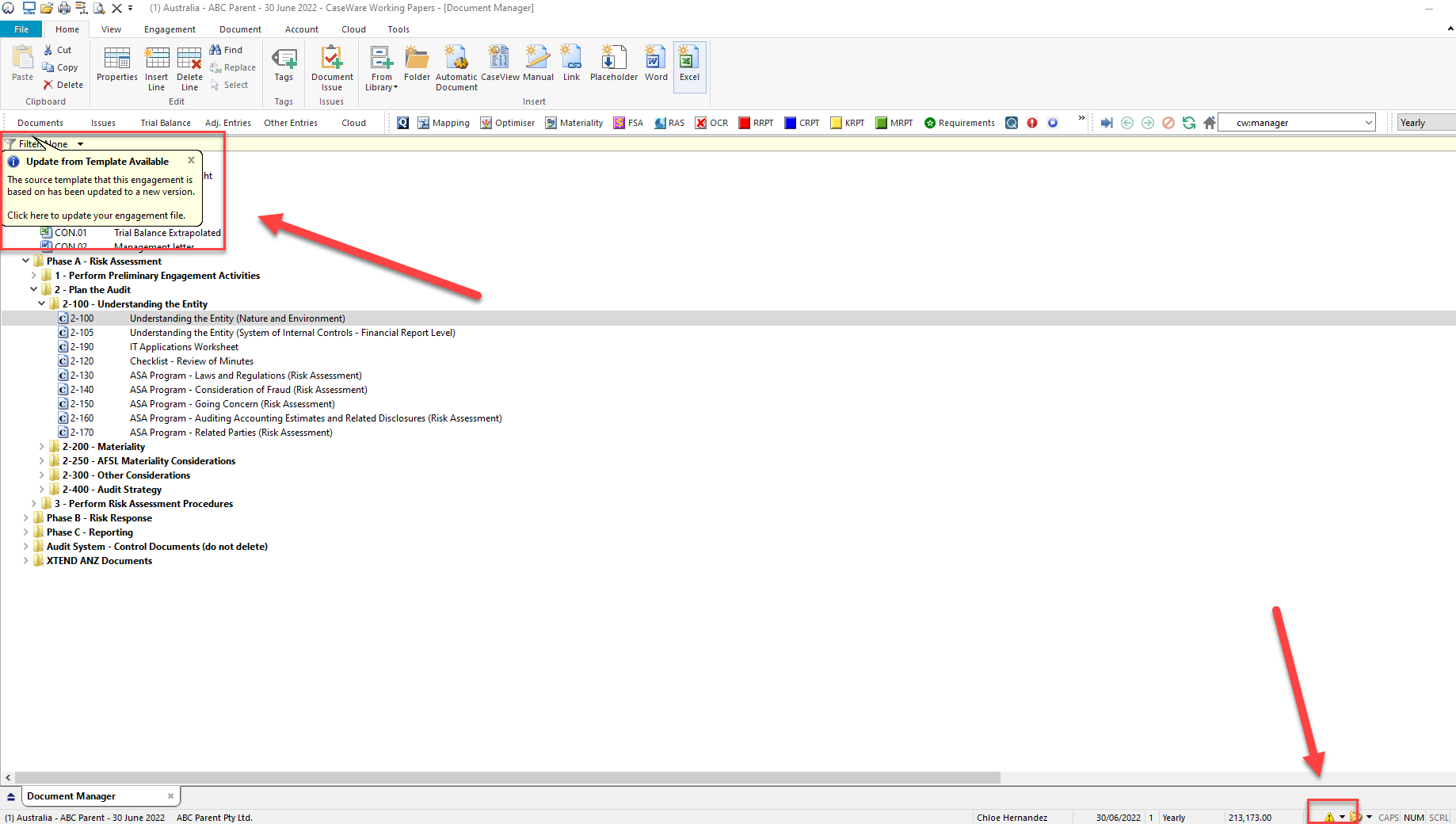
Task: Insert an Automatic Document
Action: (x=456, y=68)
